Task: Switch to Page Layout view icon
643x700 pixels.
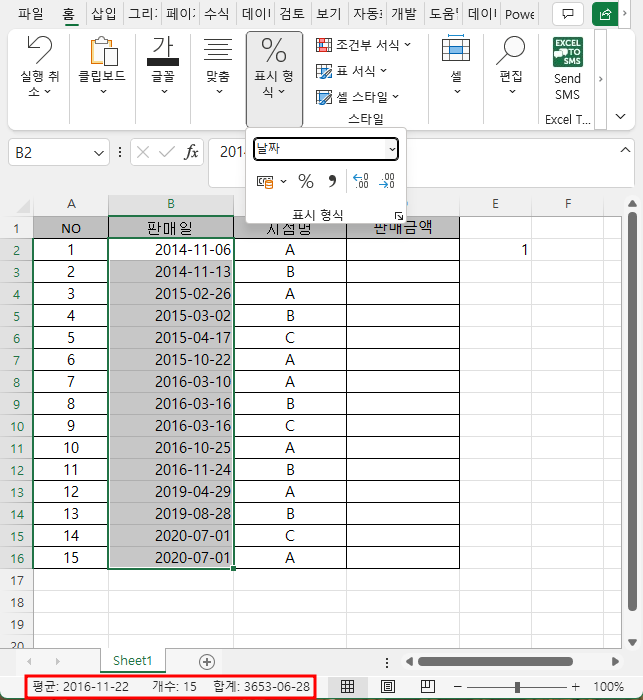Action: (388, 687)
